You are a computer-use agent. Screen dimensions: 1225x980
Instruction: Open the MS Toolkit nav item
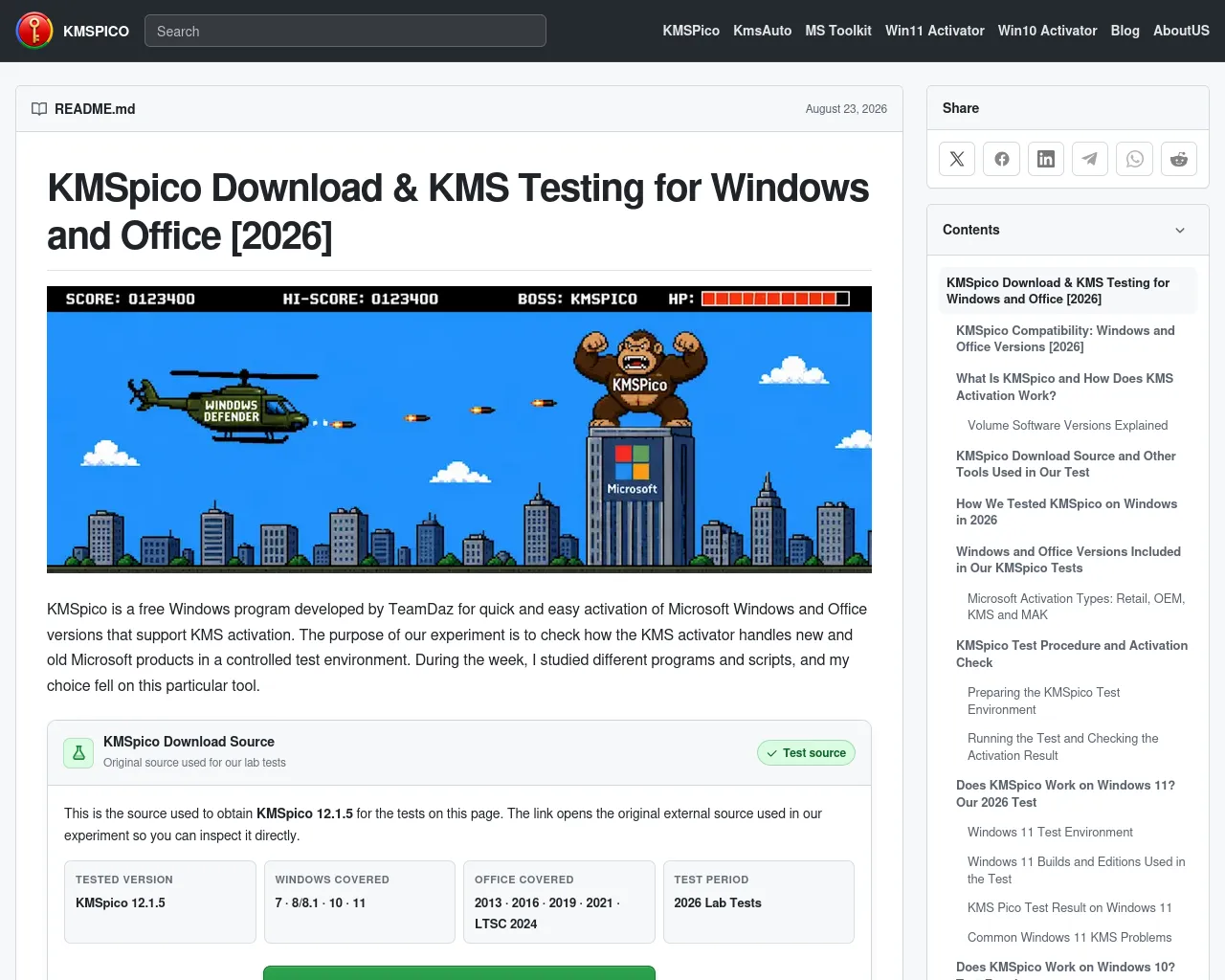point(838,31)
